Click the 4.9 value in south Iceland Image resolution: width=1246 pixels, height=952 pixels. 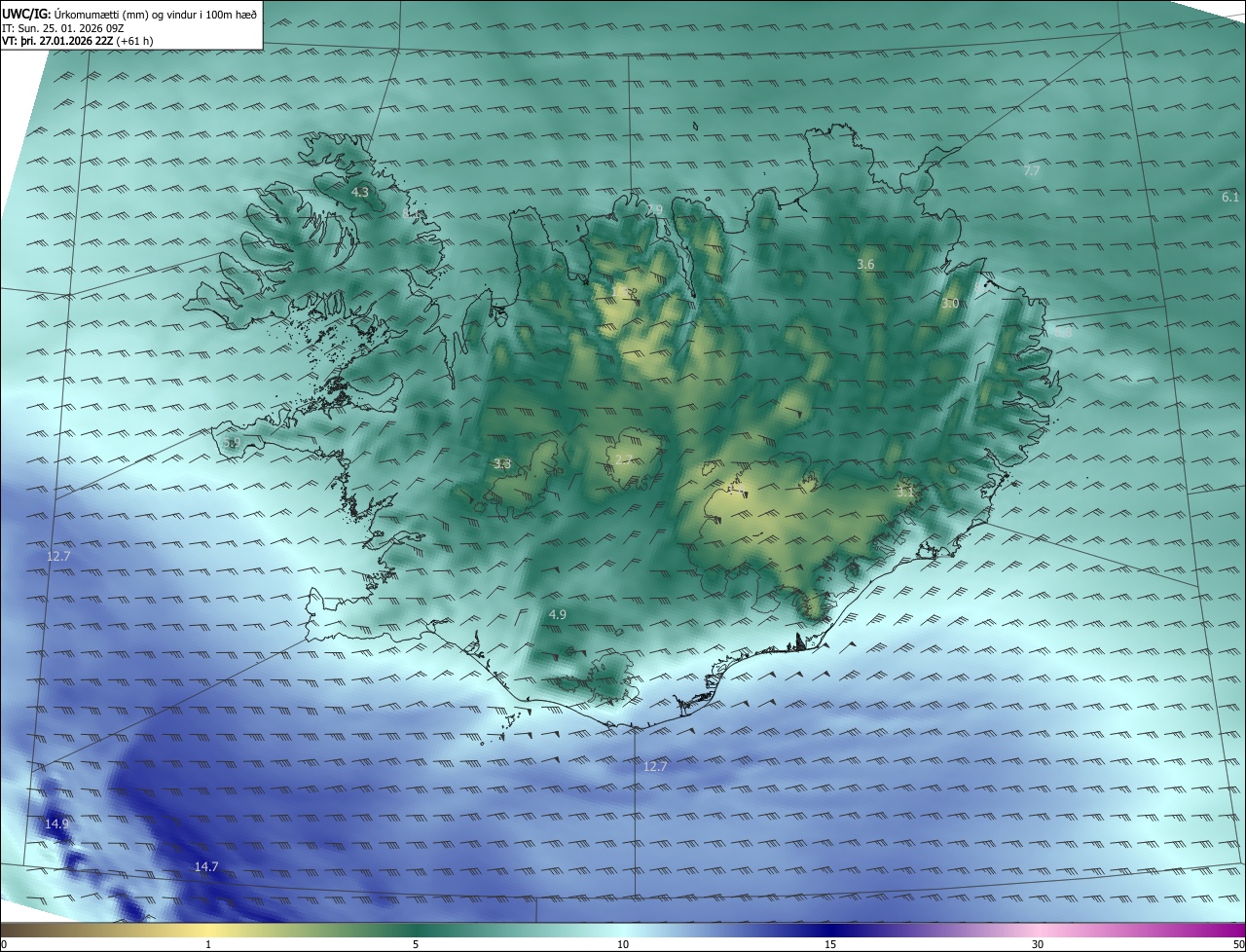558,614
